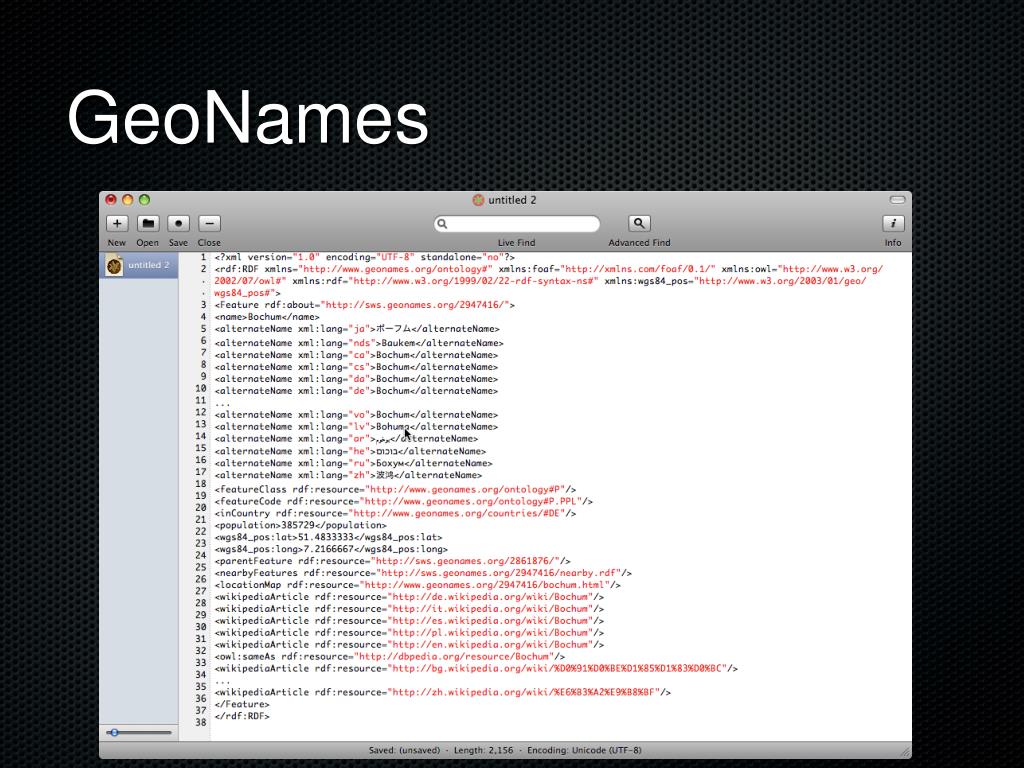1024x768 pixels.
Task: Click the alternateName lang he line
Action: click(350, 451)
